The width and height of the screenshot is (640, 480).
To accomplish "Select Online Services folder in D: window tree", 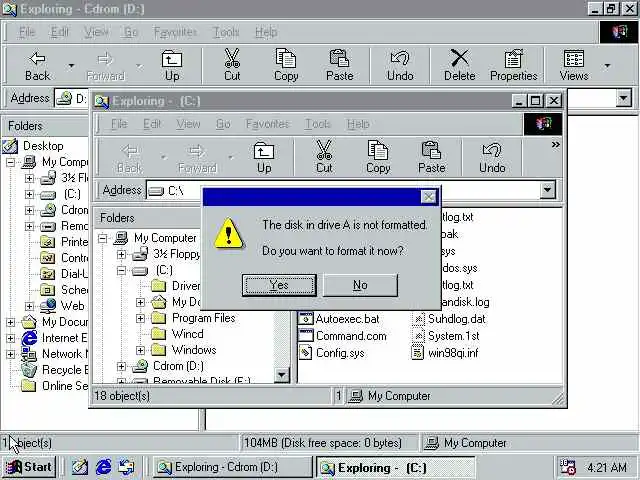I will point(64,386).
